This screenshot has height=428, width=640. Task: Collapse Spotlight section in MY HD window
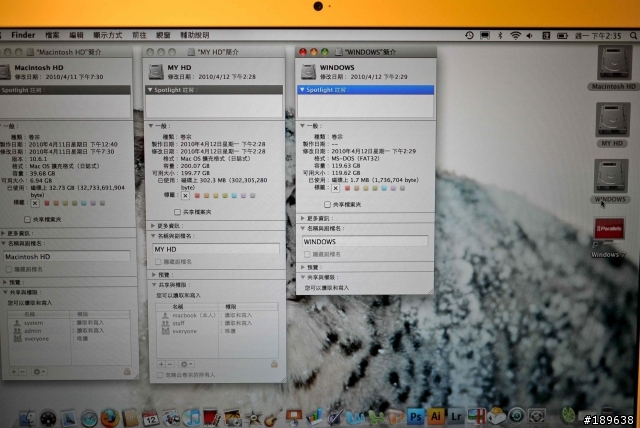tap(150, 90)
